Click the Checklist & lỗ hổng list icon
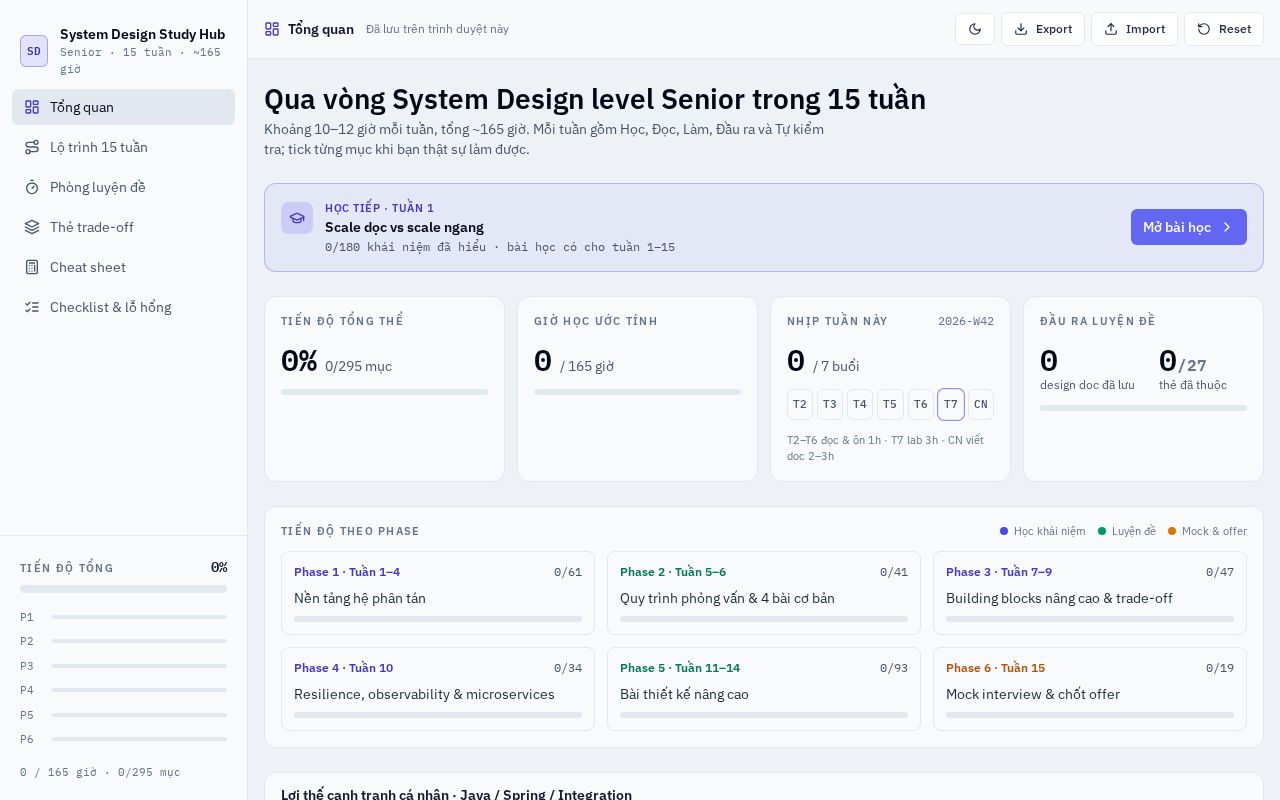This screenshot has width=1280, height=800. (32, 307)
